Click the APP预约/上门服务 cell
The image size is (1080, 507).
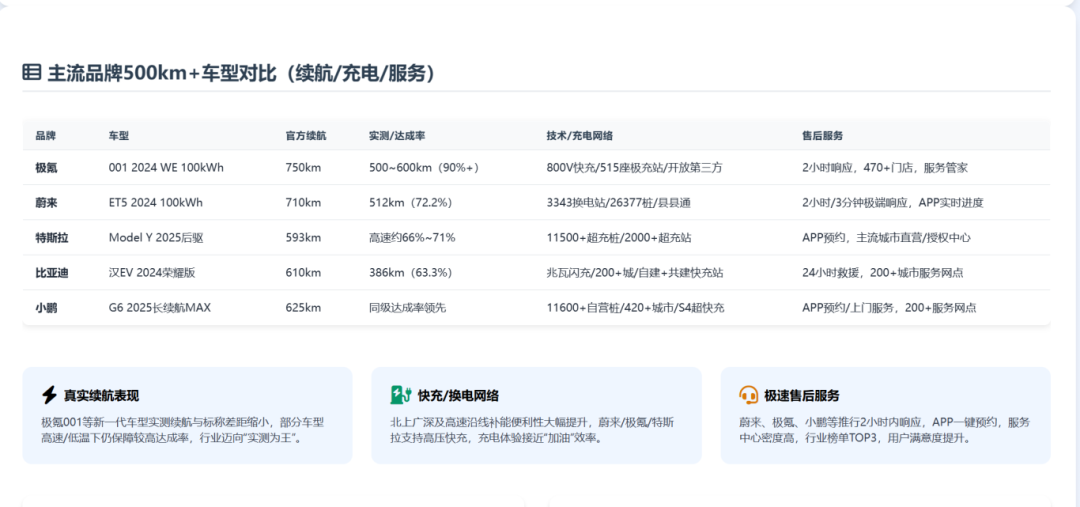coord(889,308)
